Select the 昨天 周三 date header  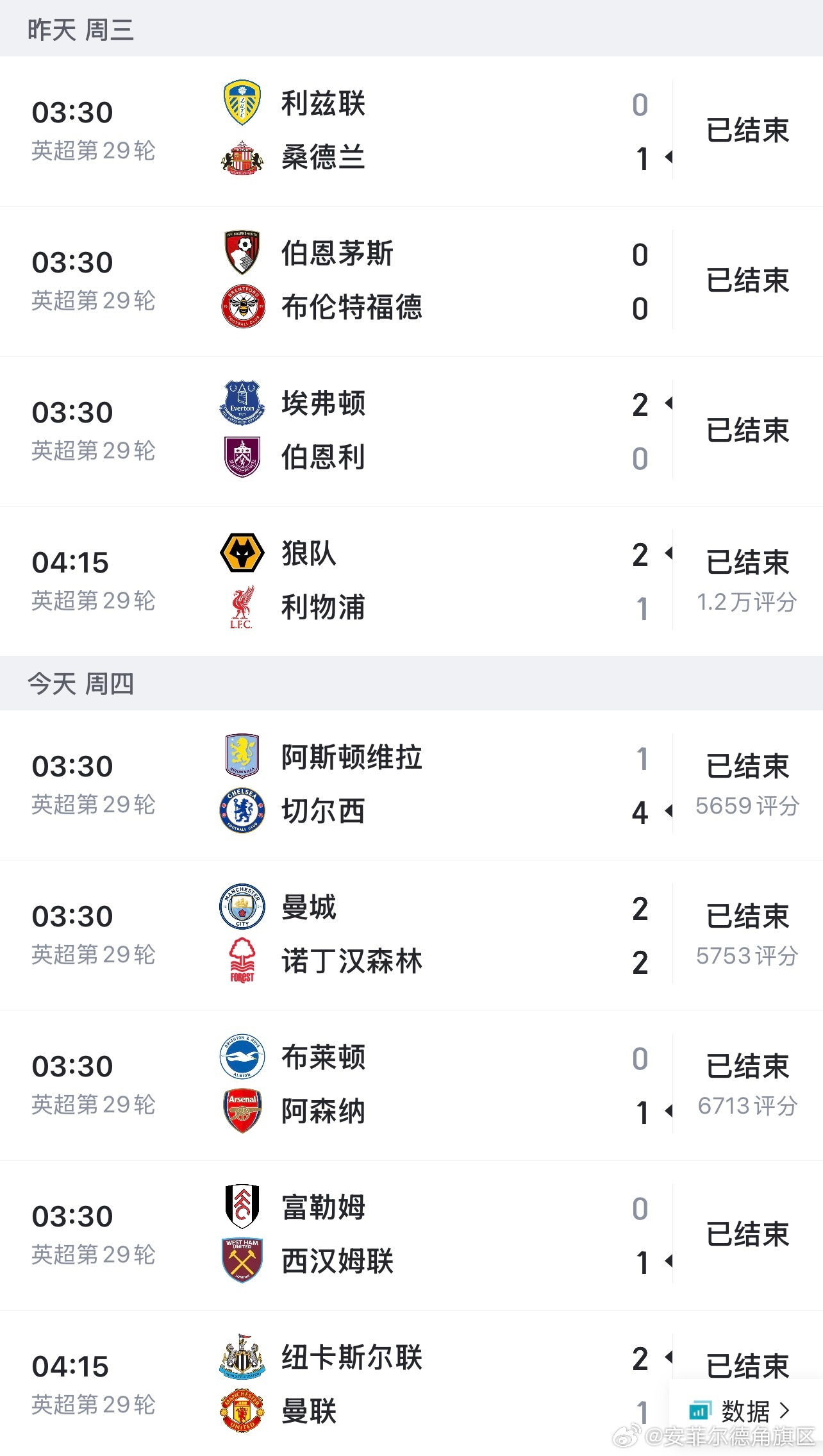[x=81, y=30]
